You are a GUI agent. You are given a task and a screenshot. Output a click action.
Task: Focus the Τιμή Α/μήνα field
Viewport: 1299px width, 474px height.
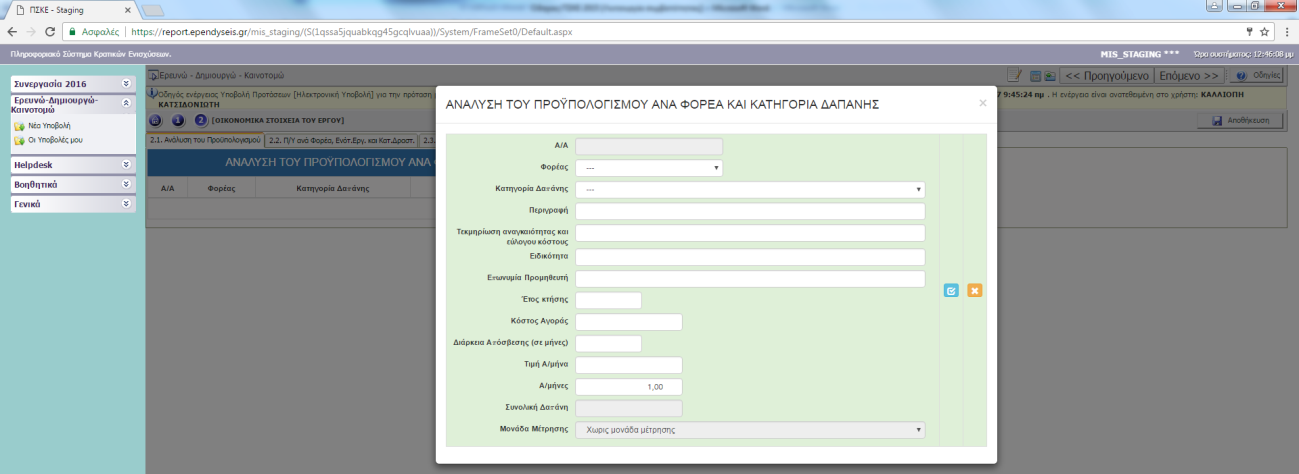629,365
